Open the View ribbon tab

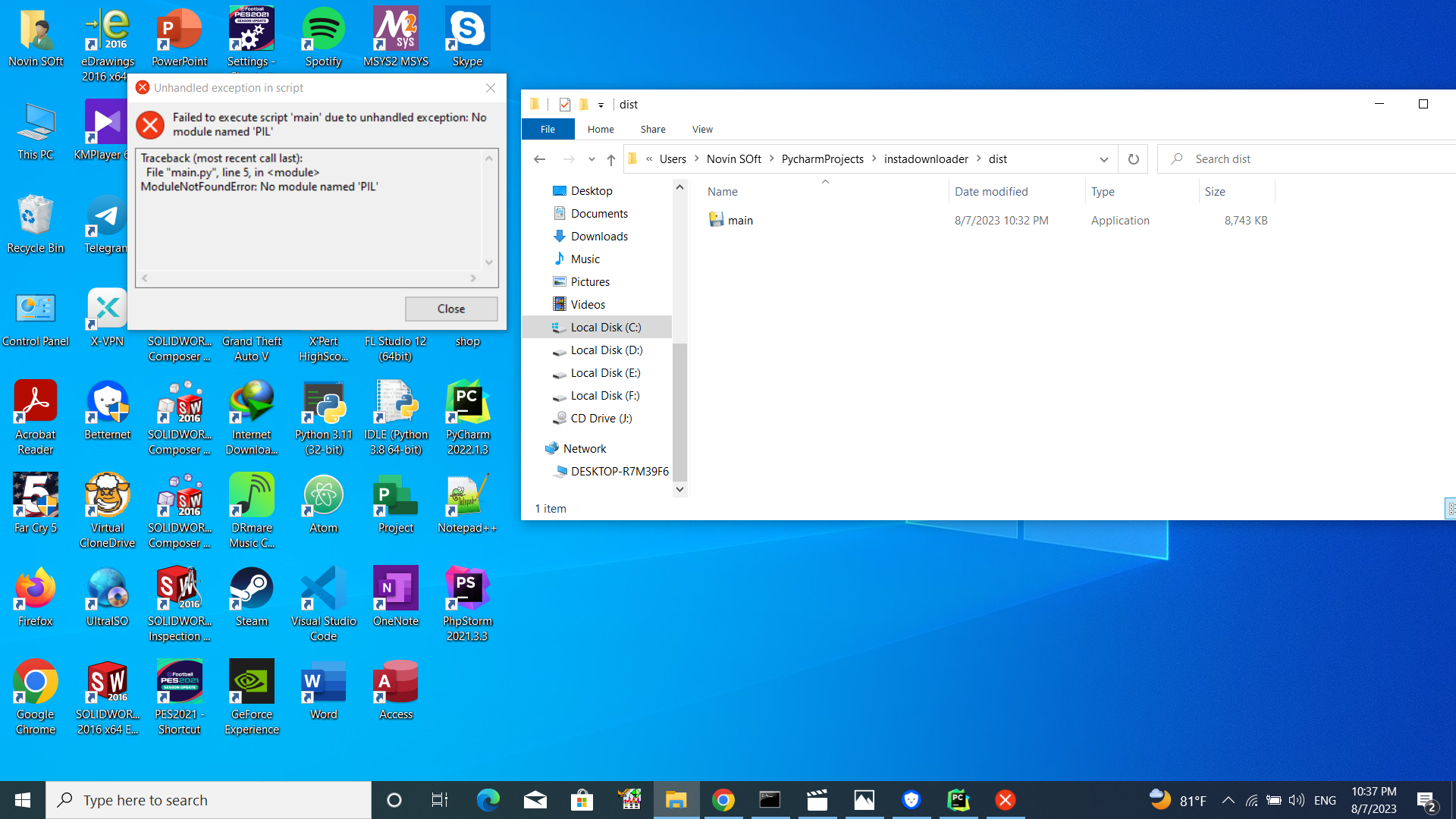coord(702,129)
